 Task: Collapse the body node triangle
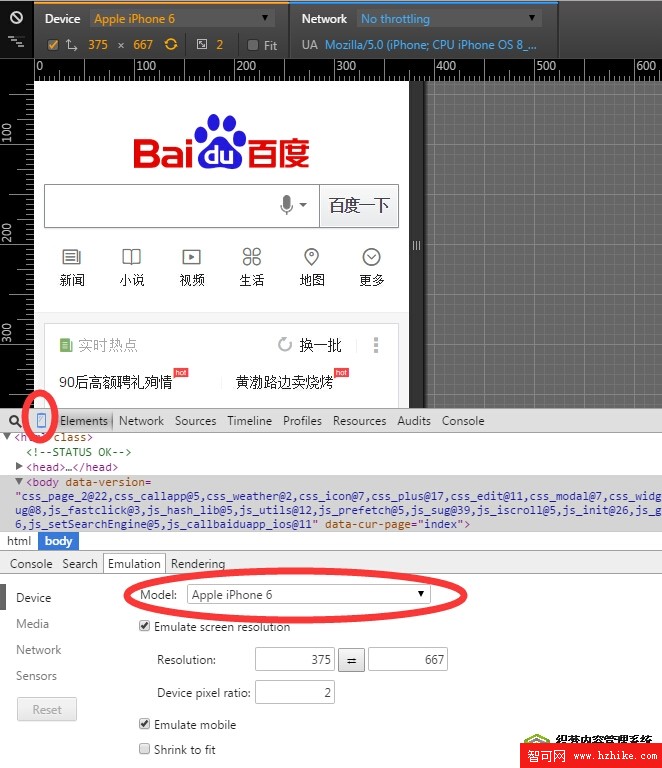[x=19, y=481]
